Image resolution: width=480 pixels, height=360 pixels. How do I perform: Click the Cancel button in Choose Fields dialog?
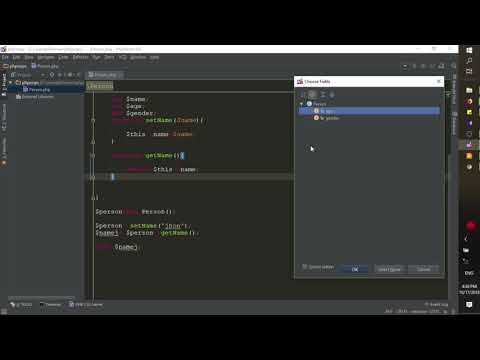click(423, 269)
